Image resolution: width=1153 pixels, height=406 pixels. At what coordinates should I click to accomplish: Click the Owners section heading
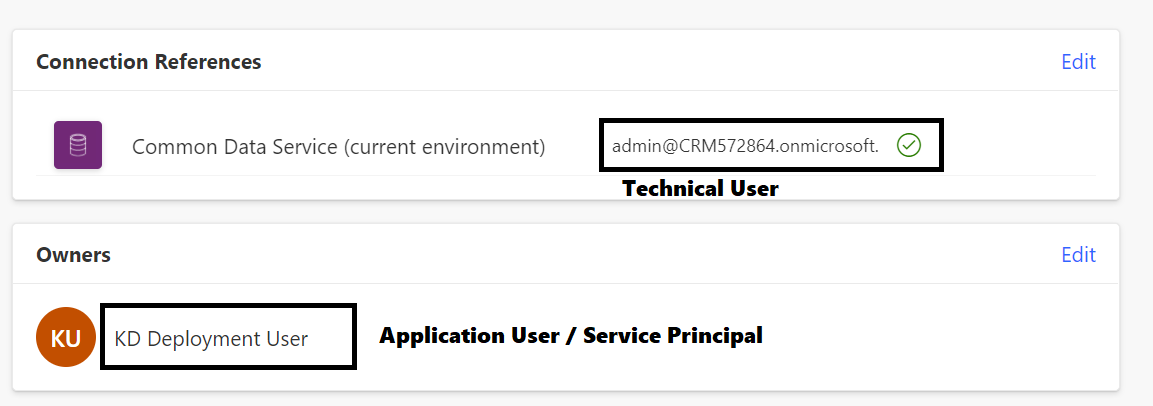click(x=74, y=254)
